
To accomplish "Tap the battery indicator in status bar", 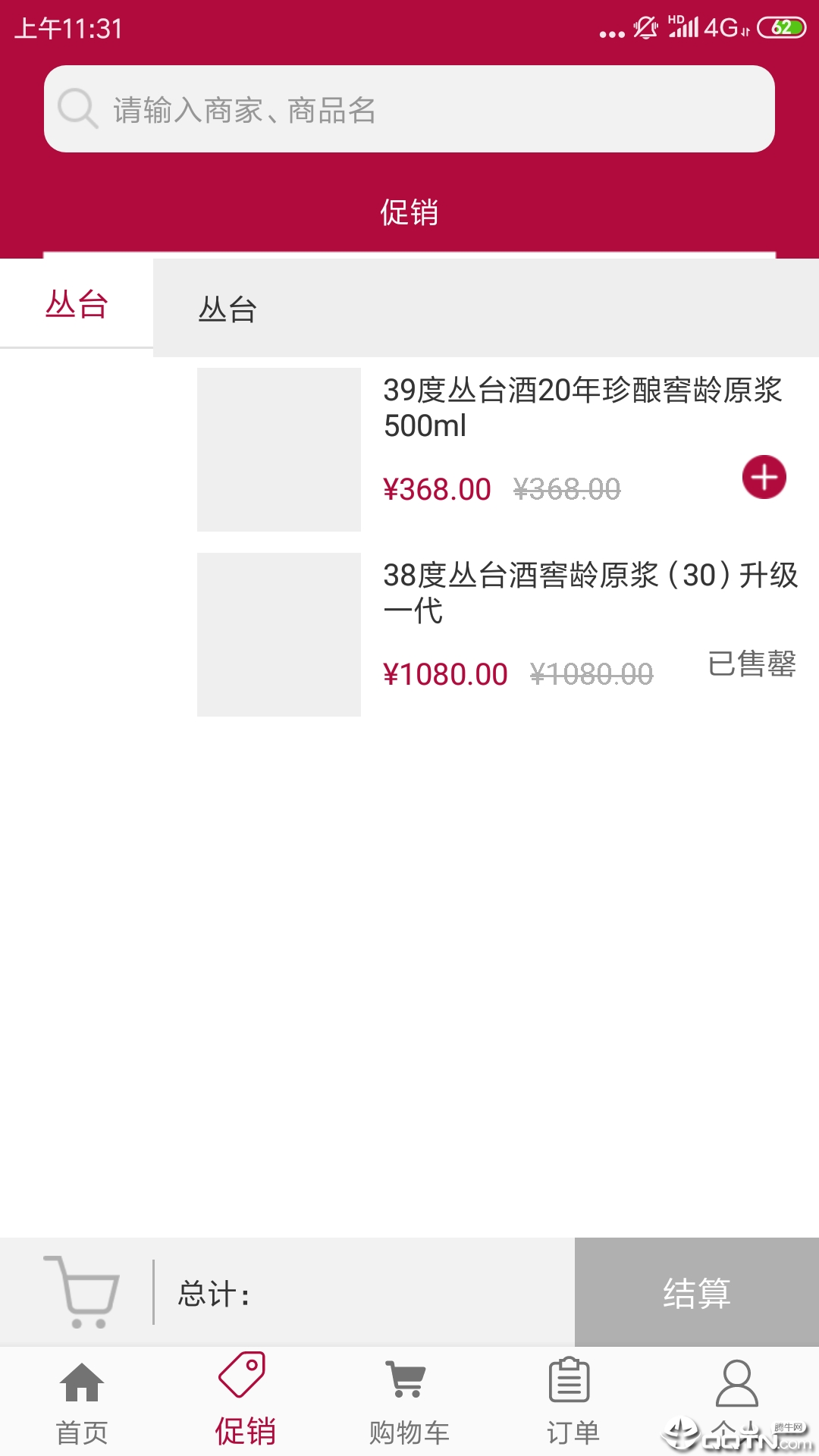I will click(x=782, y=28).
